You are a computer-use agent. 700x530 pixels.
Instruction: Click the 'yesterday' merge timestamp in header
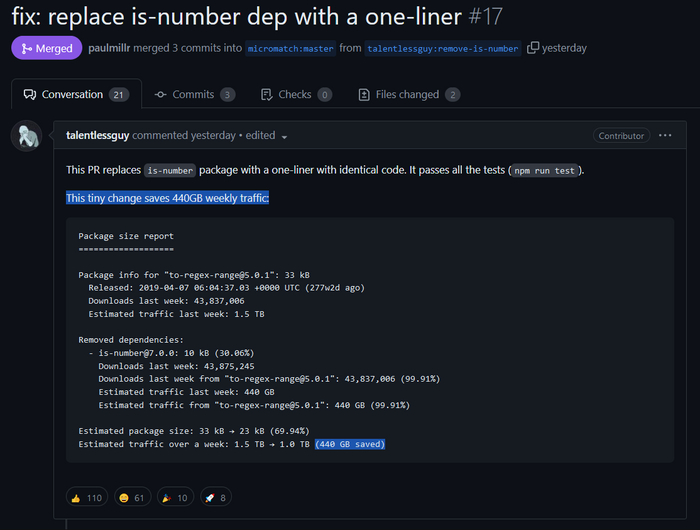(x=564, y=48)
